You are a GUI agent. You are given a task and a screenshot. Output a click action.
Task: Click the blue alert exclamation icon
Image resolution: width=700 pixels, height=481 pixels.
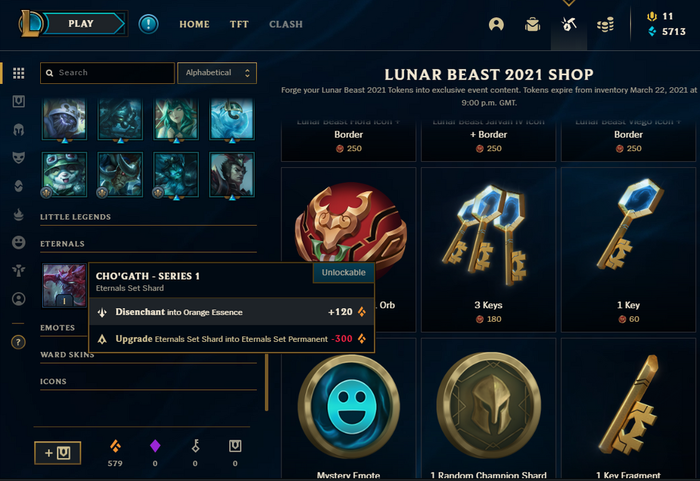(x=148, y=24)
